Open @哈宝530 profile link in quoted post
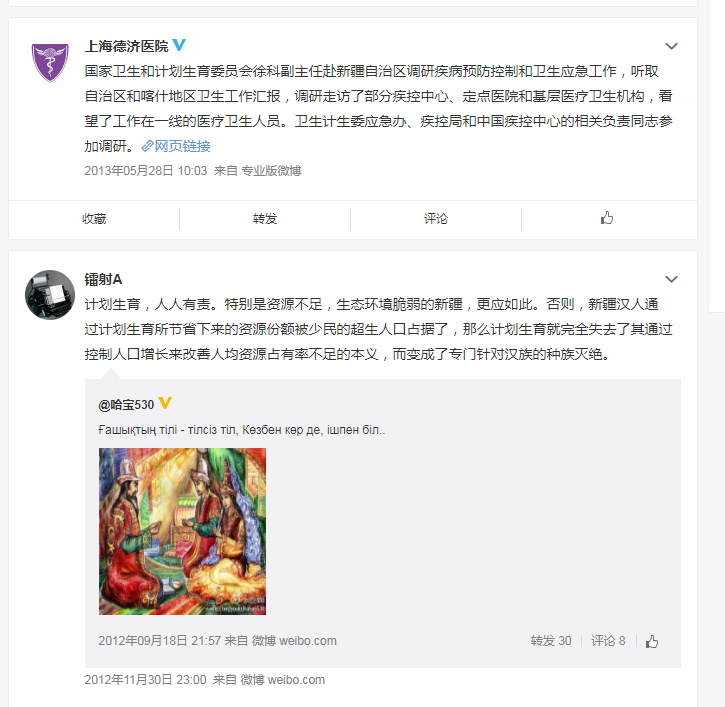This screenshot has width=725, height=707. (x=126, y=405)
